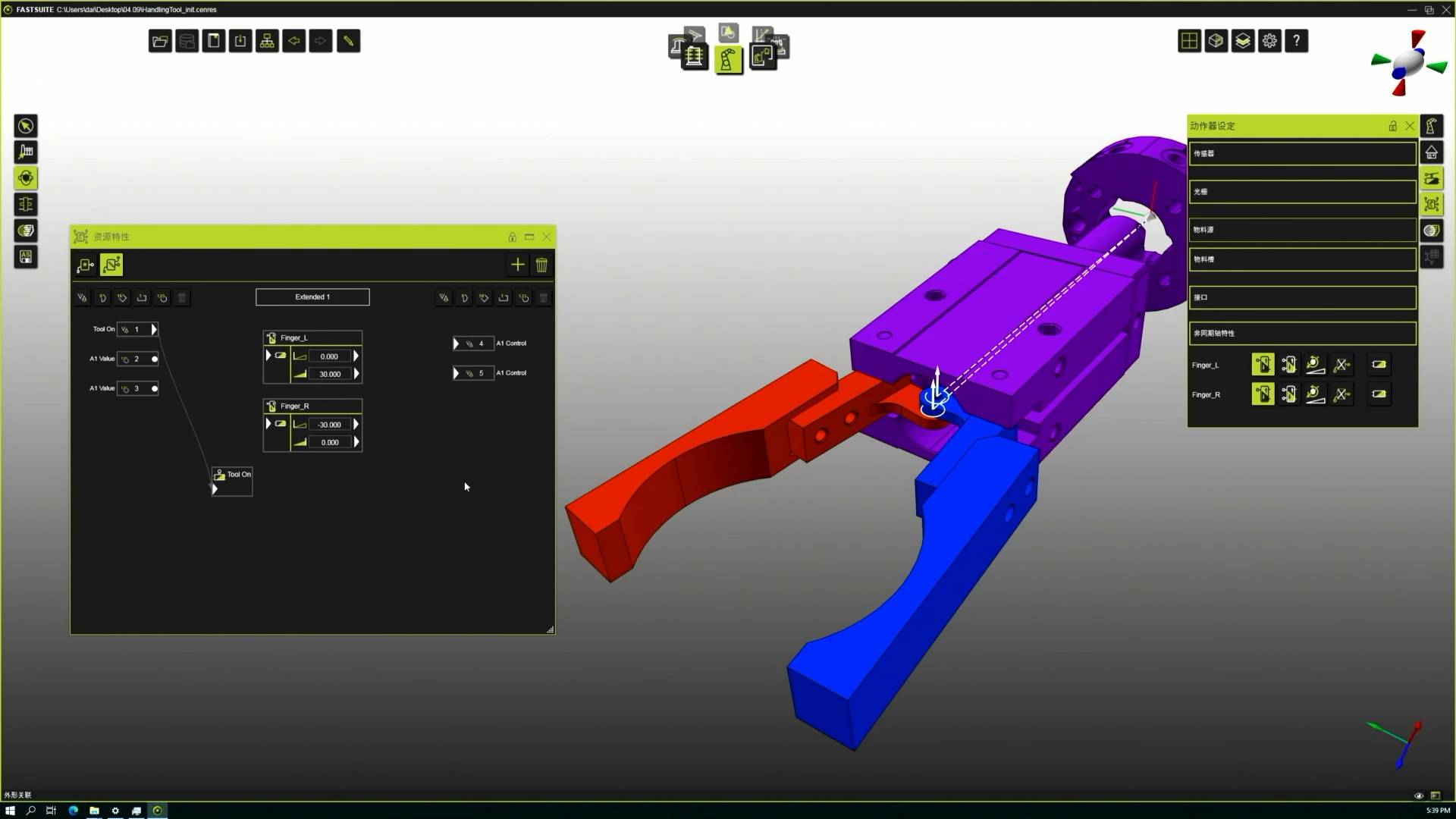Click the plus add icon in 资源特性 panel
Image resolution: width=1456 pixels, height=819 pixels.
[x=517, y=265]
